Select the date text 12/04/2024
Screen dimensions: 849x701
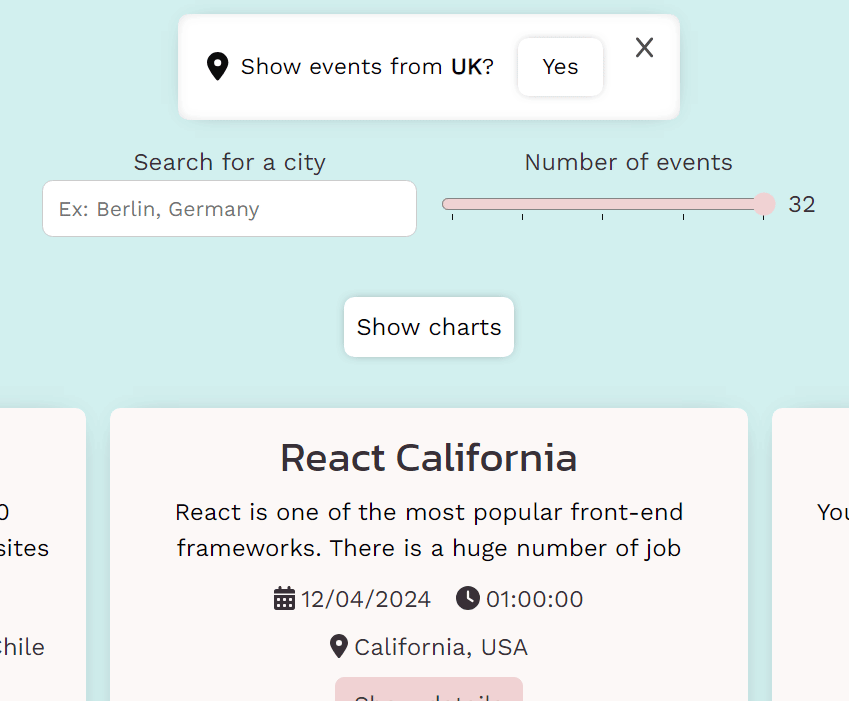tap(366, 599)
